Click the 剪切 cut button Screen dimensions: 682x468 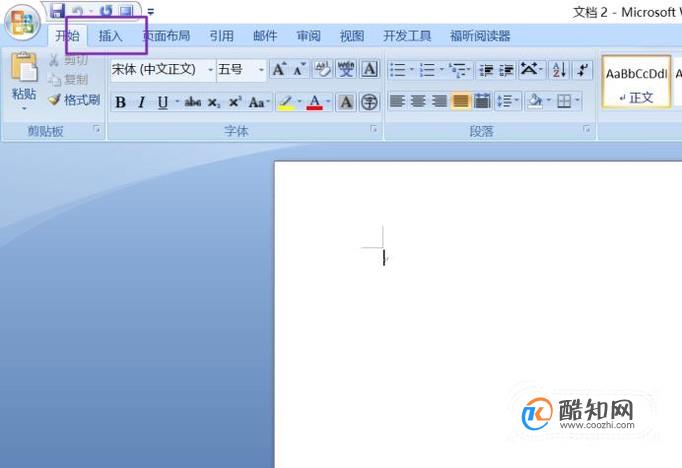(x=68, y=60)
